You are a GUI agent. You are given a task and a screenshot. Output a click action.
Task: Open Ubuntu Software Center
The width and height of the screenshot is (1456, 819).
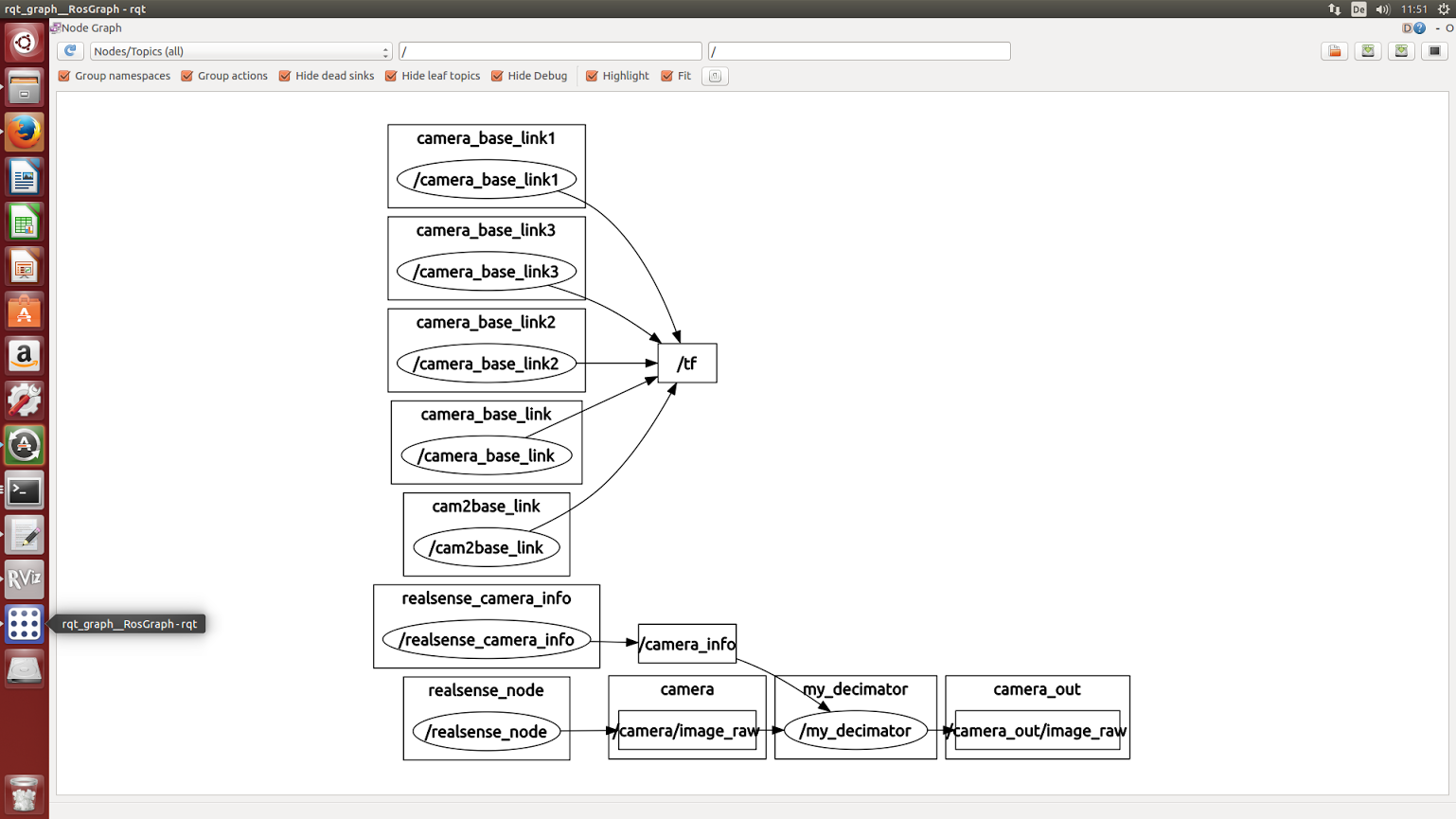point(25,312)
